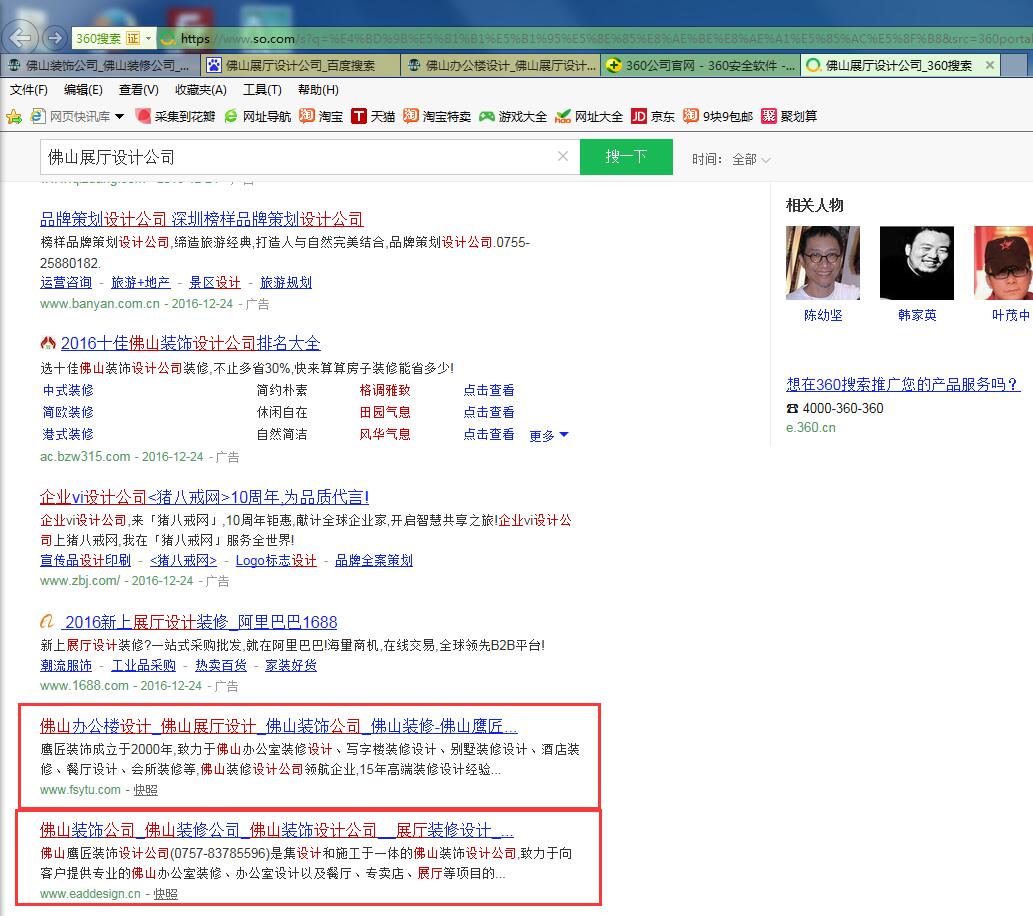Viewport: 1033px width, 916px height.
Task: Expand the 更多 dropdown in decoration styles
Action: pyautogui.click(x=549, y=436)
